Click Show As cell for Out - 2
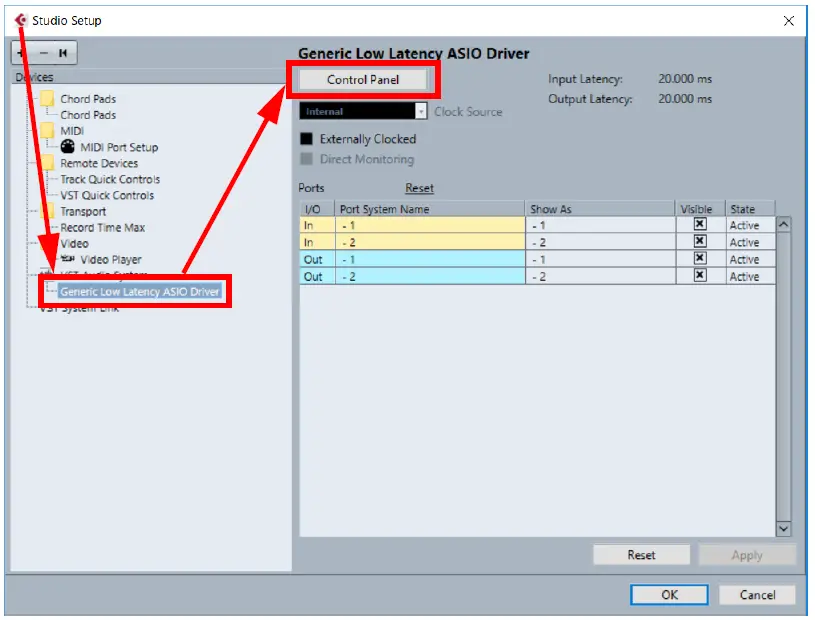 [600, 276]
